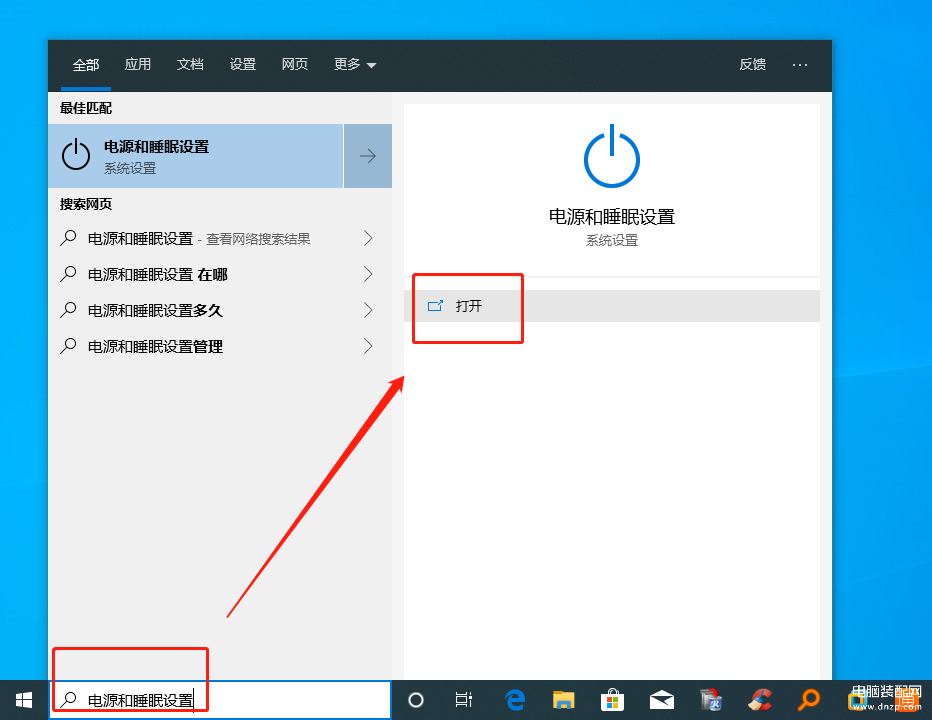The width and height of the screenshot is (932, 720).
Task: Click 打开 to open power settings
Action: pos(612,306)
